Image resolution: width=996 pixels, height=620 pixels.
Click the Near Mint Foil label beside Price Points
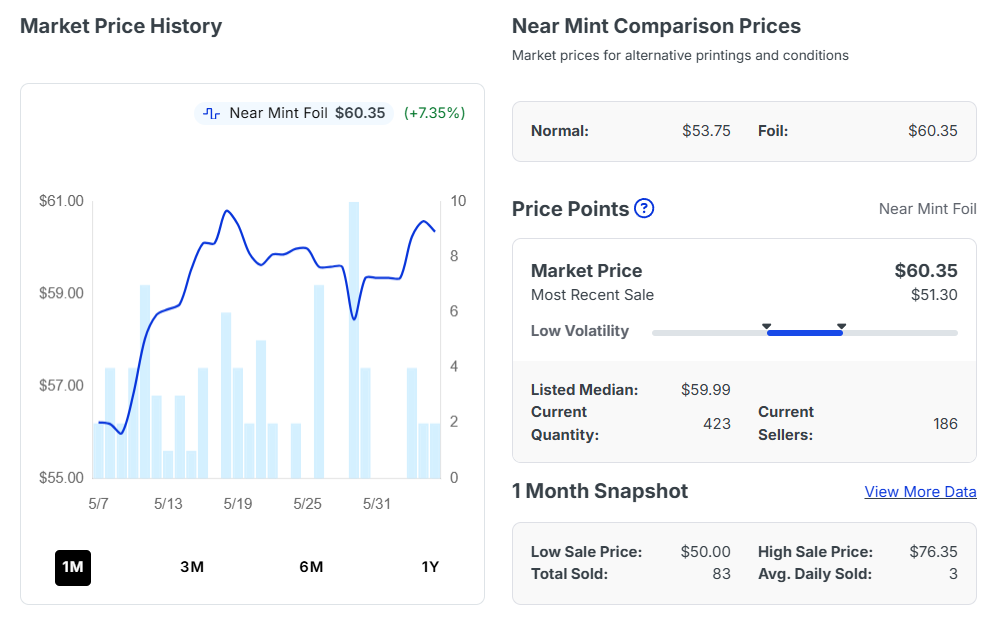pos(927,209)
